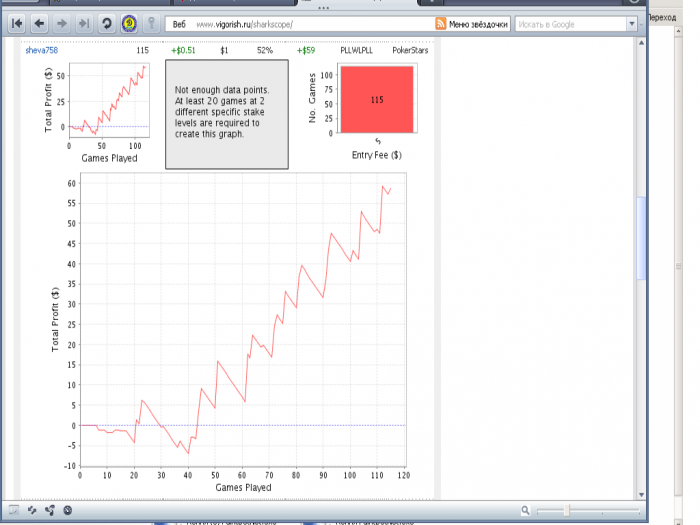Open the sheva758 player link
700x525 pixels.
(x=42, y=50)
